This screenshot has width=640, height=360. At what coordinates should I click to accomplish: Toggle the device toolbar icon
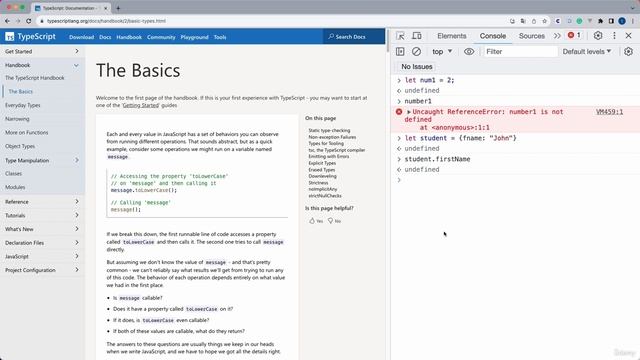click(x=417, y=36)
